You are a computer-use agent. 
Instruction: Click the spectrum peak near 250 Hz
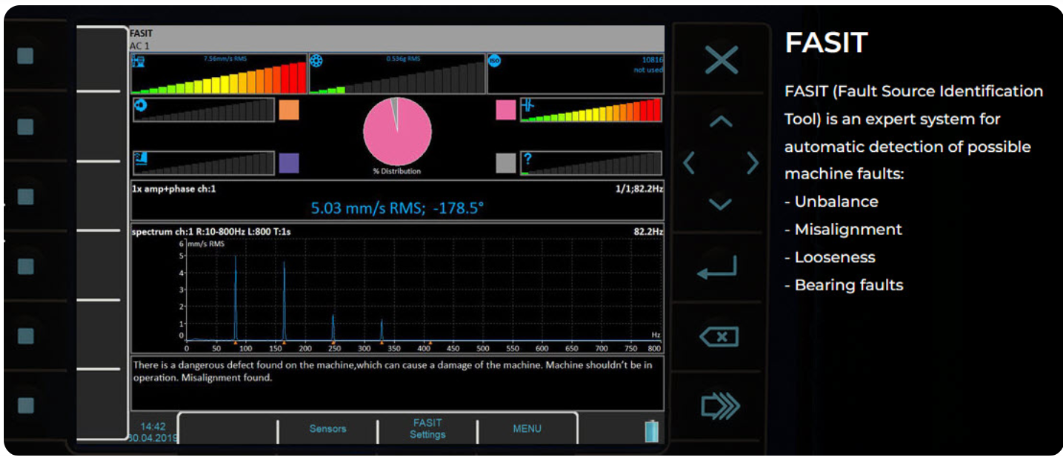pos(333,327)
